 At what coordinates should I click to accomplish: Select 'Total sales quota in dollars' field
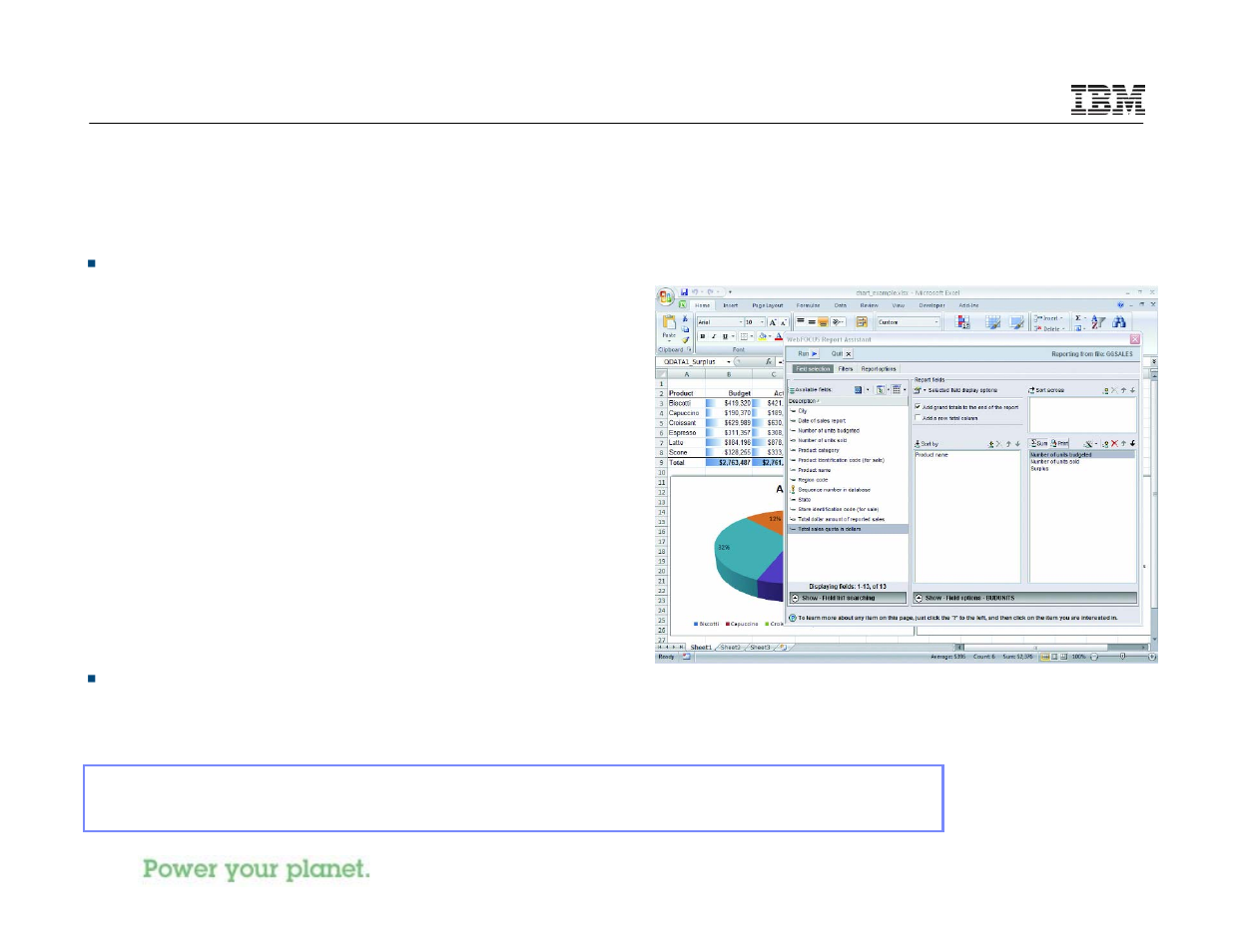tap(848, 529)
